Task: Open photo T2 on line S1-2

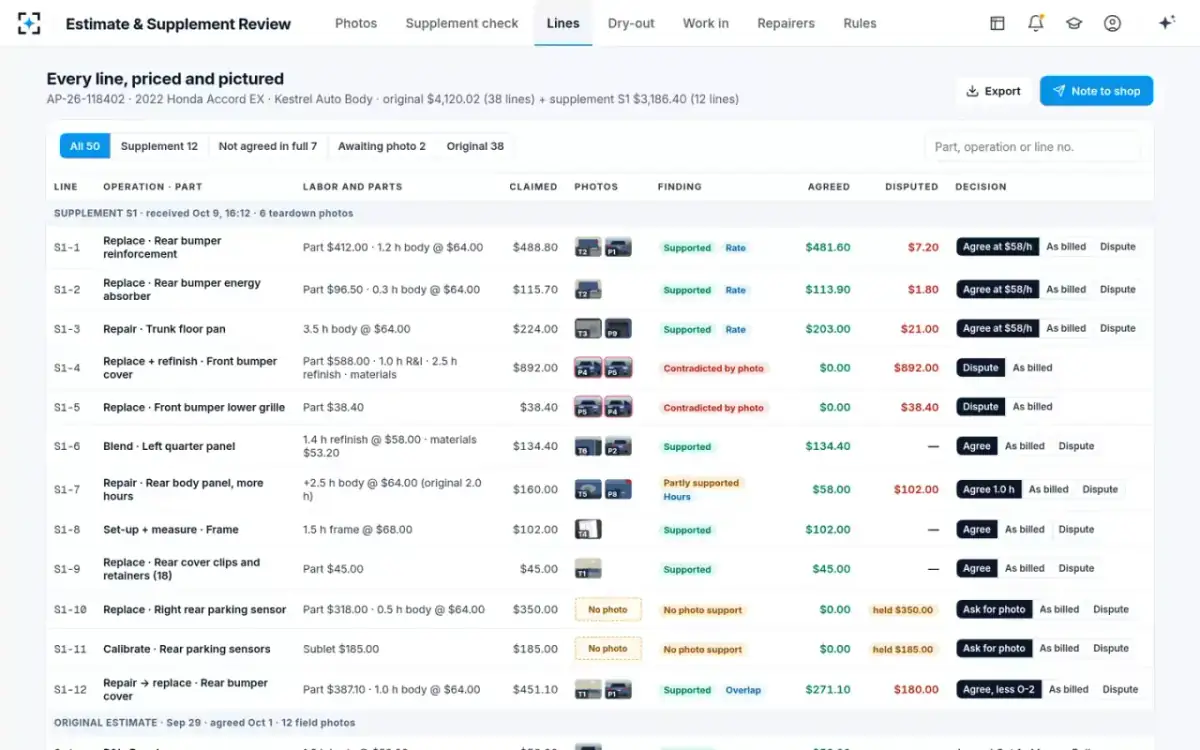Action: [x=588, y=289]
